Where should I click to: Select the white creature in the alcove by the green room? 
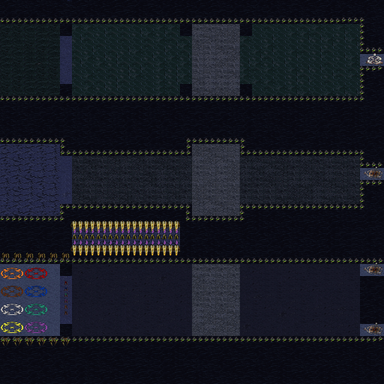374,60
